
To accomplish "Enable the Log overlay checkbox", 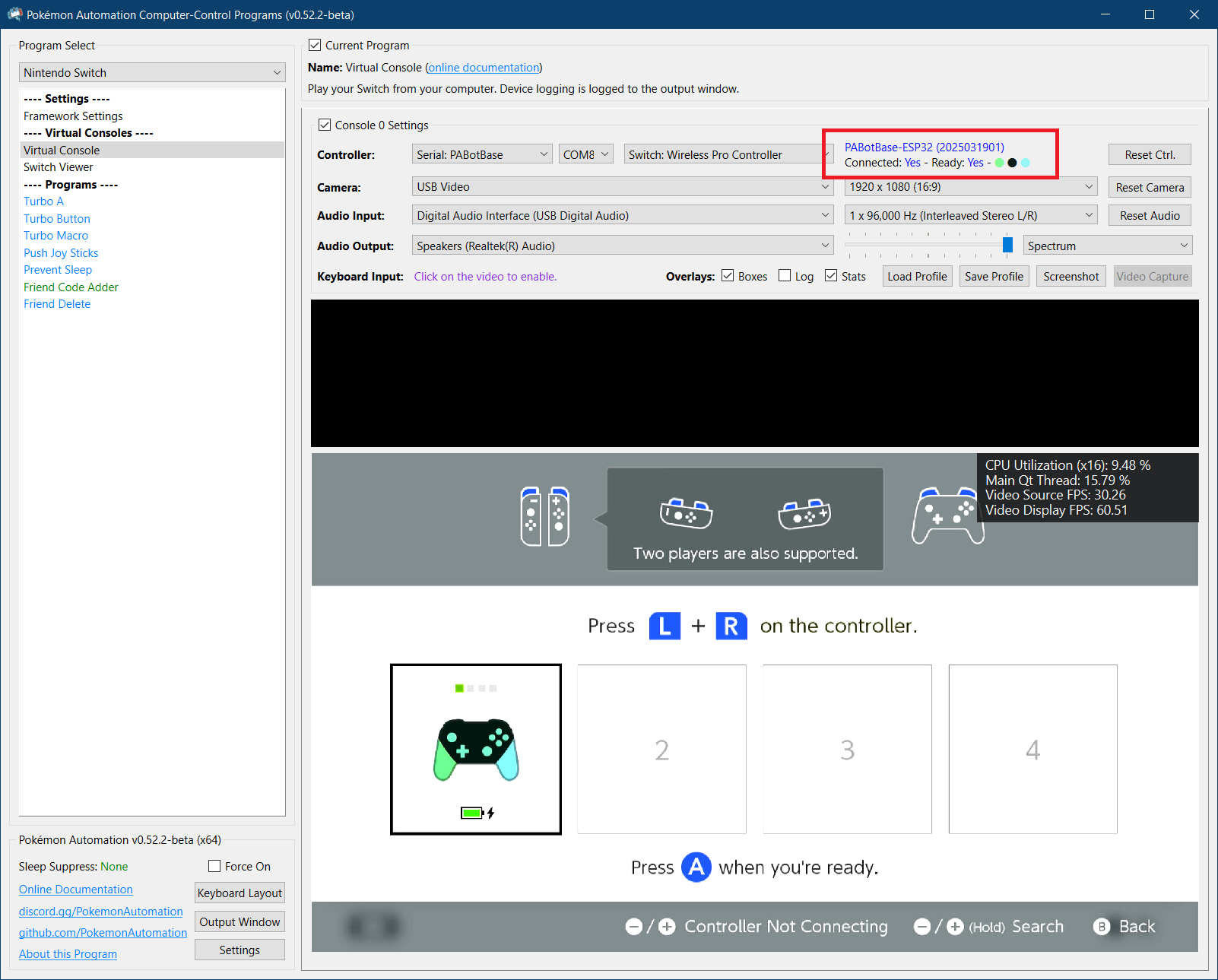I will tap(785, 276).
